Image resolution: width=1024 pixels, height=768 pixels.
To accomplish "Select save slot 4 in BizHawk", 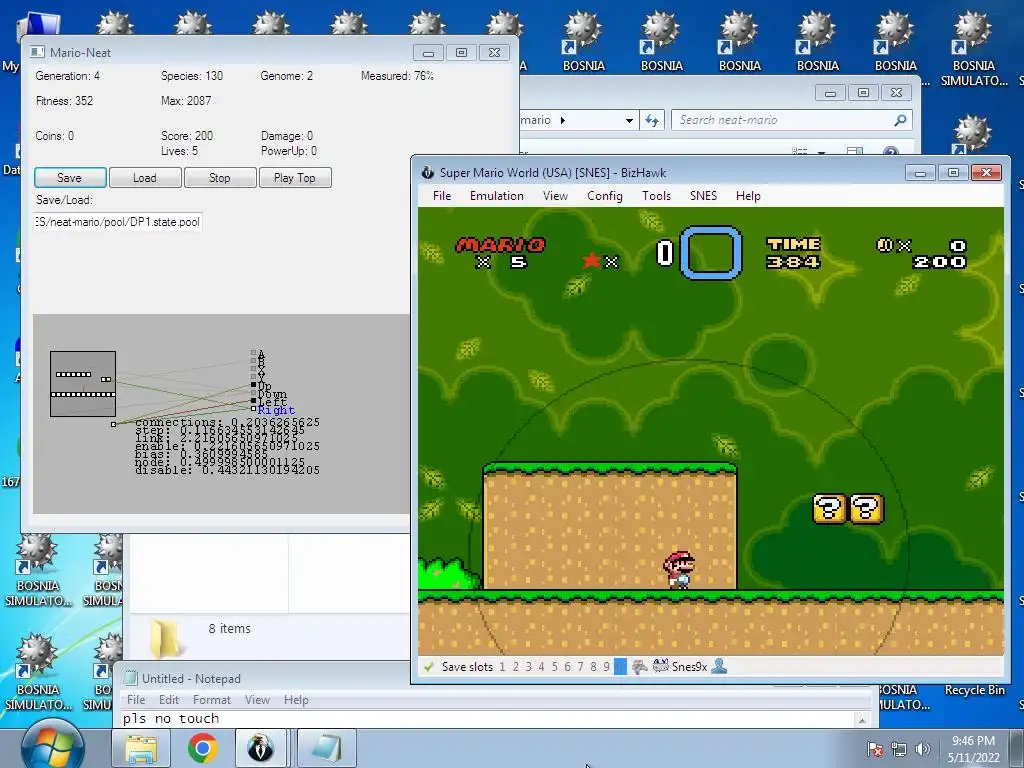I will tap(541, 667).
